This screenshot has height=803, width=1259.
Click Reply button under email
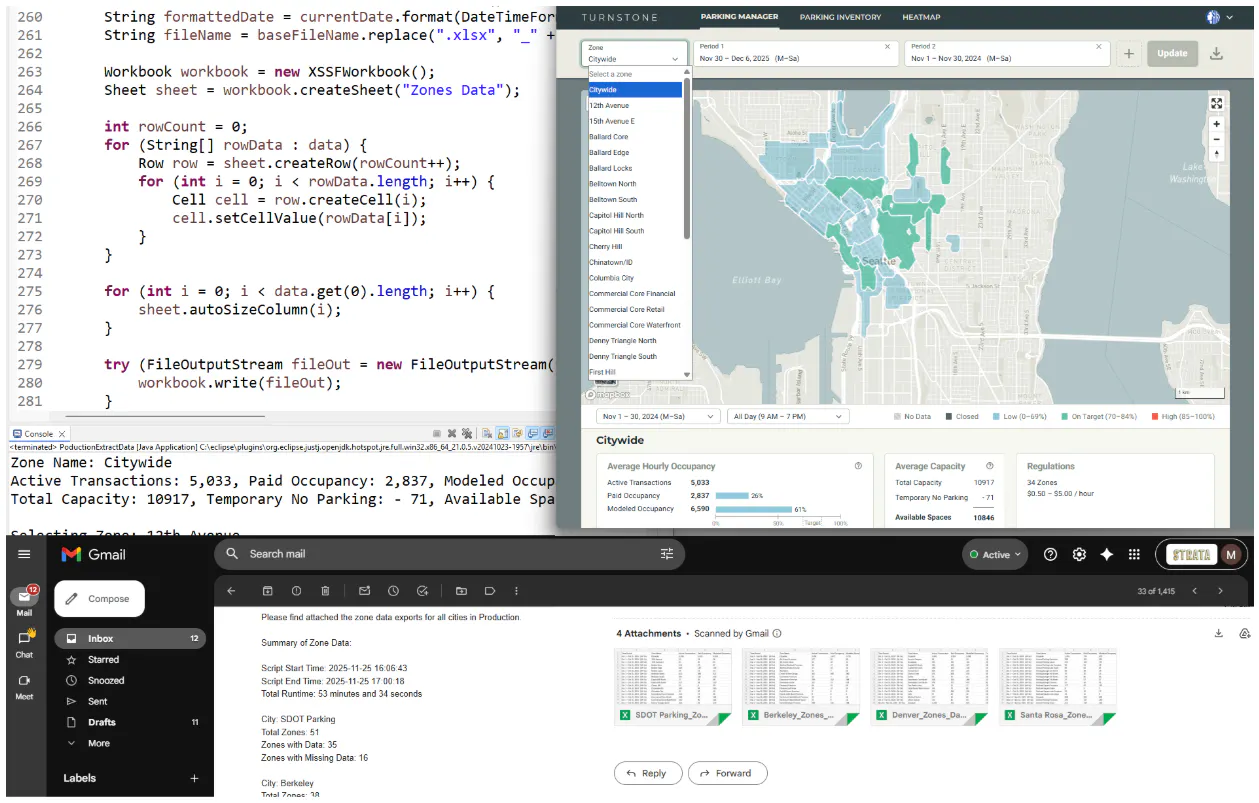(648, 773)
